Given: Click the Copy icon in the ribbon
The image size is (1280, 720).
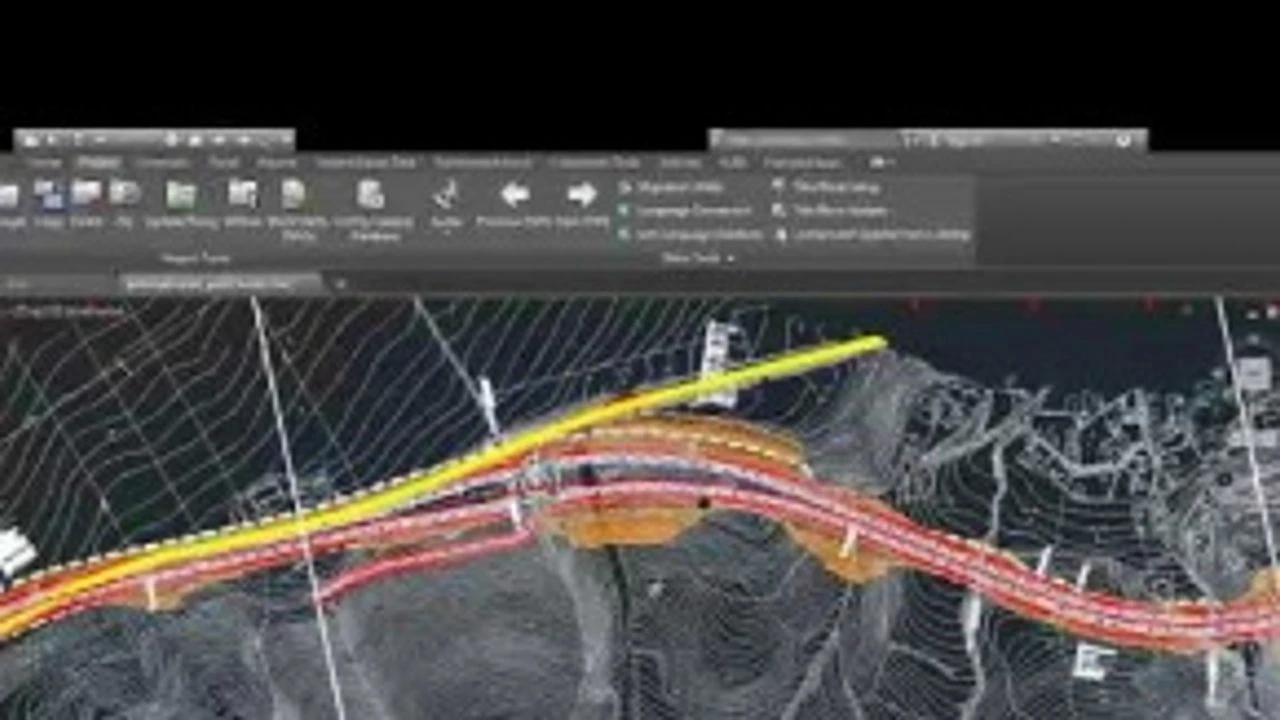Looking at the screenshot, I should pos(49,193).
